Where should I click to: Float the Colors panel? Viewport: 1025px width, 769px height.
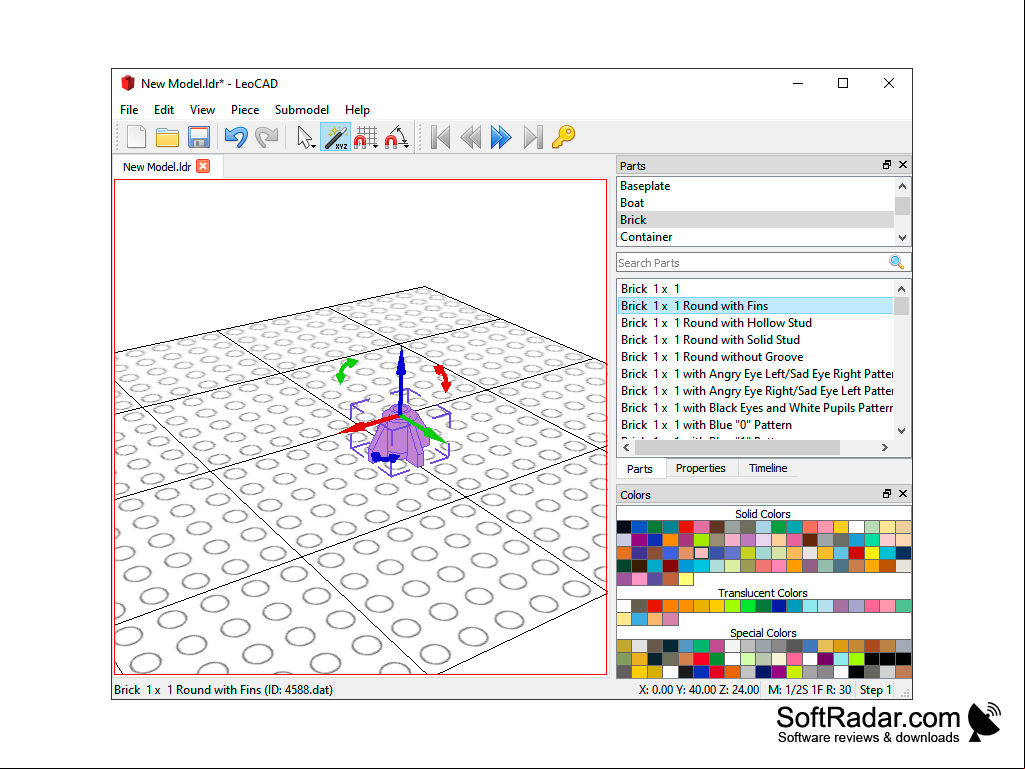887,494
